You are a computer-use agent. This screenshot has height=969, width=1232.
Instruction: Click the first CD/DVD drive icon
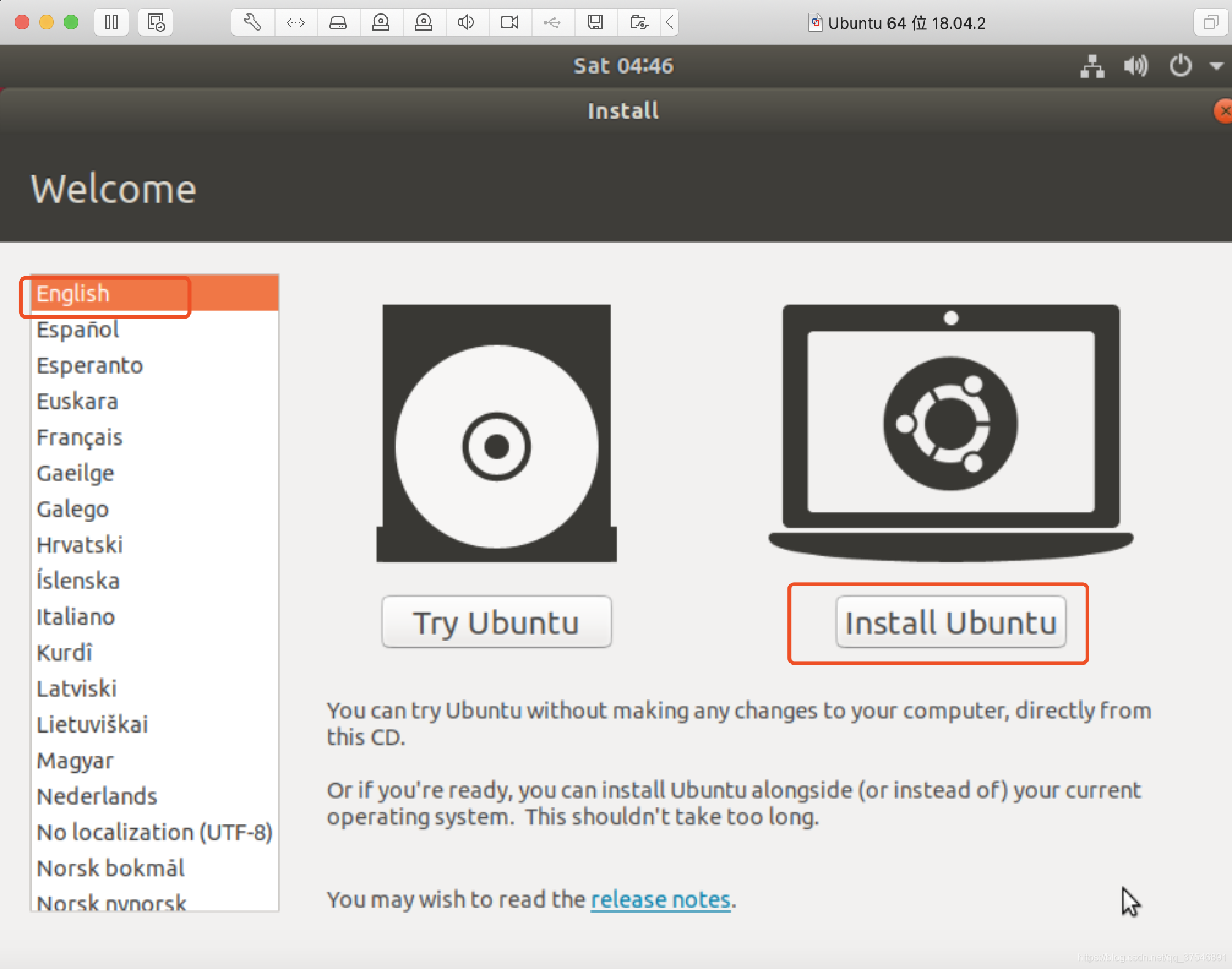pyautogui.click(x=381, y=23)
